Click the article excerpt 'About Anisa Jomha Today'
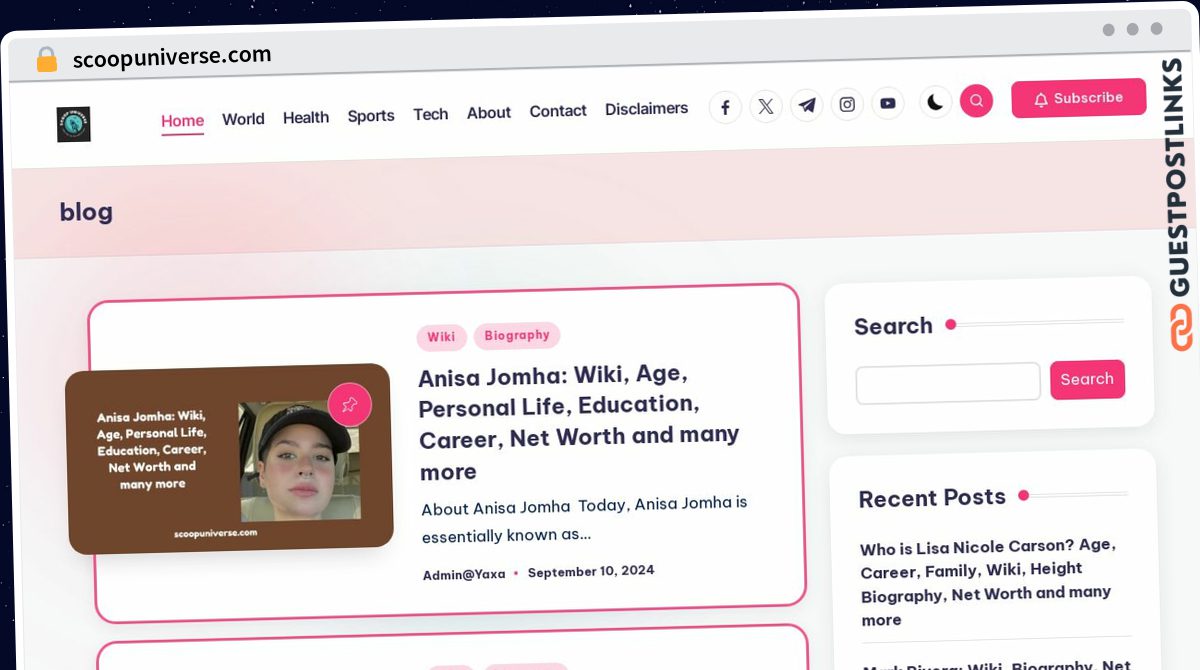Screen dimensions: 1200x670 pyautogui.click(x=585, y=519)
